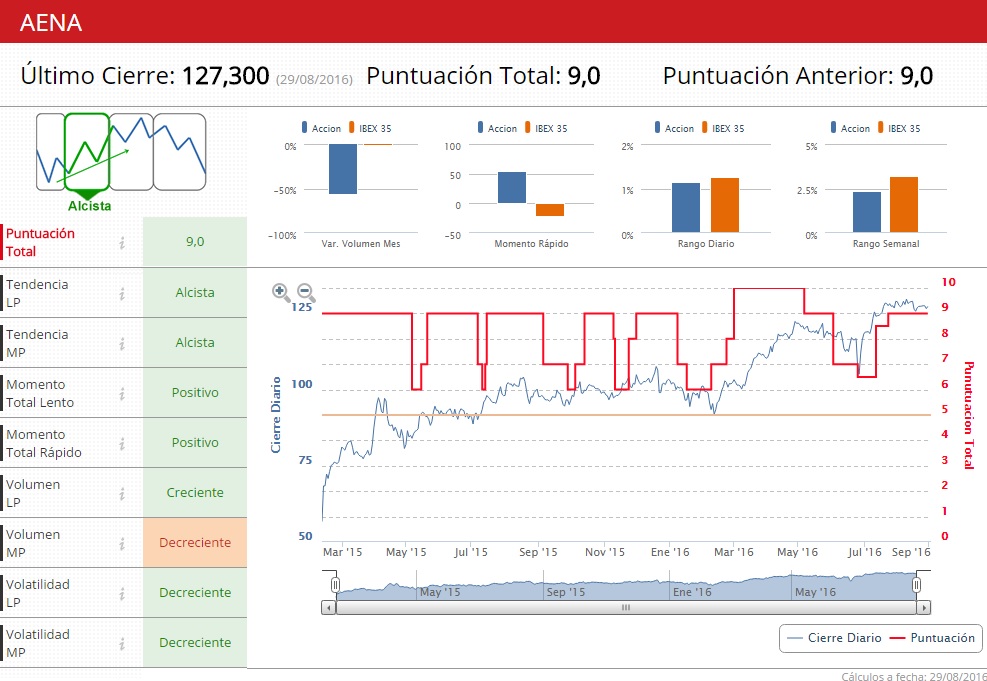Click the orange IBEX 35 bar in Momento Rápido
Screen dimensions: 987x681
[550, 210]
